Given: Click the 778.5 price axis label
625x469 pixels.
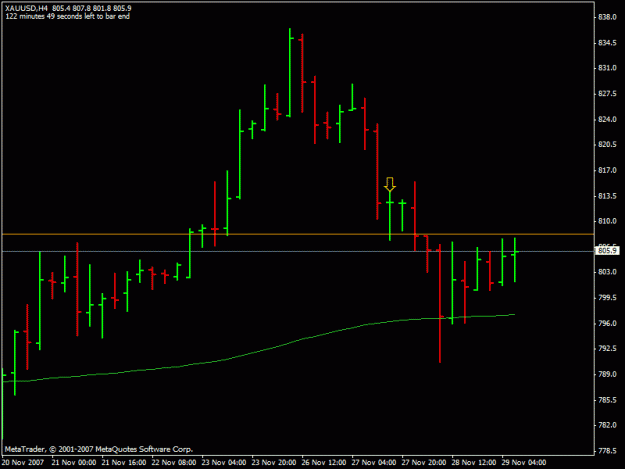Looking at the screenshot, I should 607,451.
